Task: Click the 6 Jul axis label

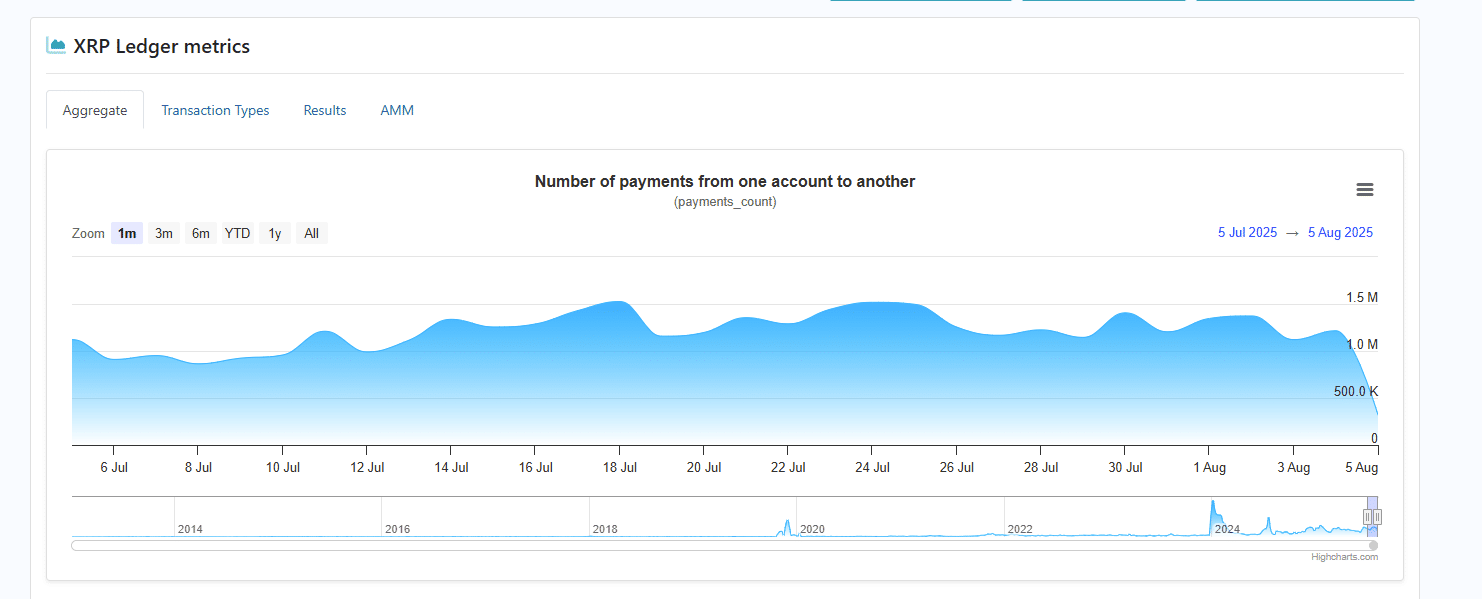Action: click(x=114, y=467)
